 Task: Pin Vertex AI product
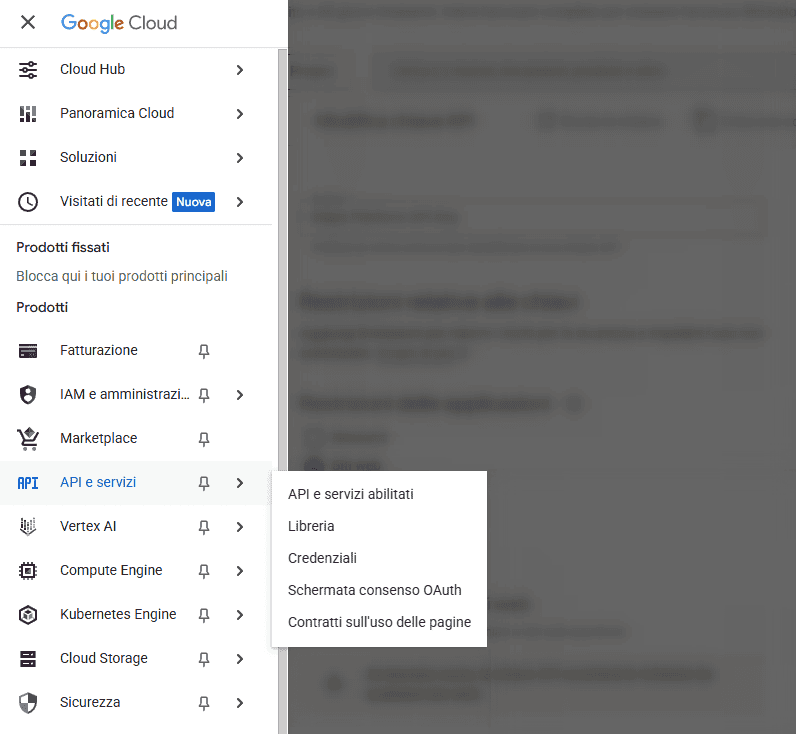click(x=204, y=527)
